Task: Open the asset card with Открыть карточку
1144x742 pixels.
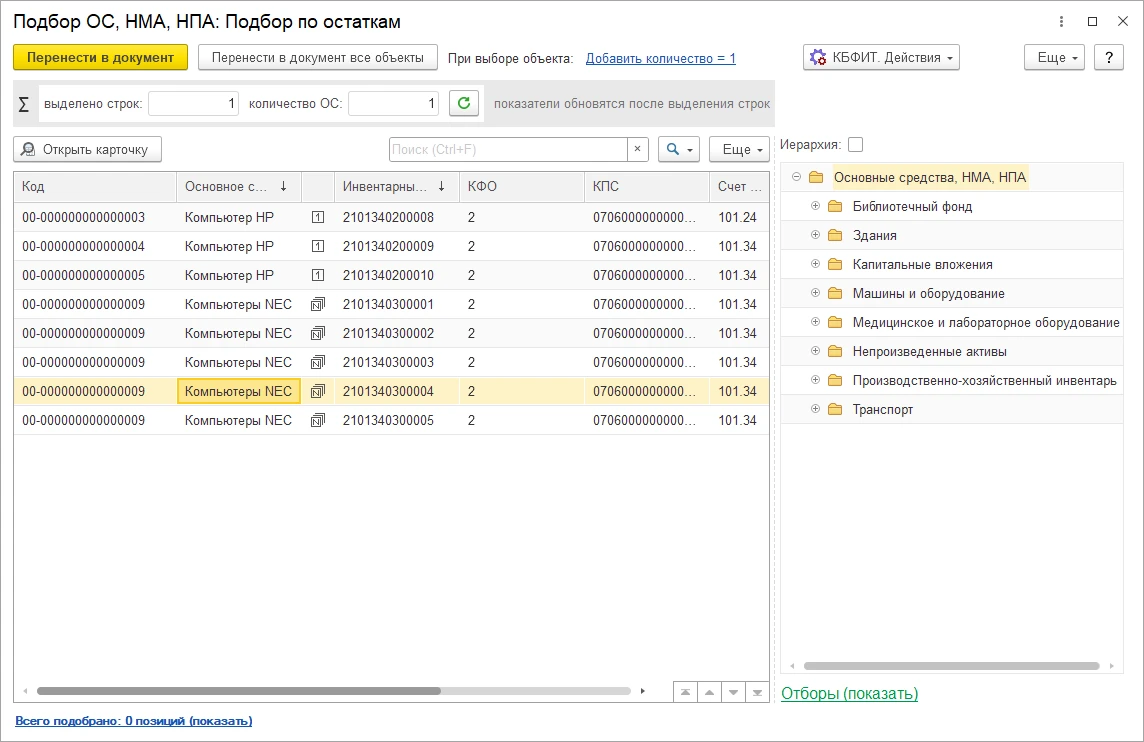Action: [88, 149]
